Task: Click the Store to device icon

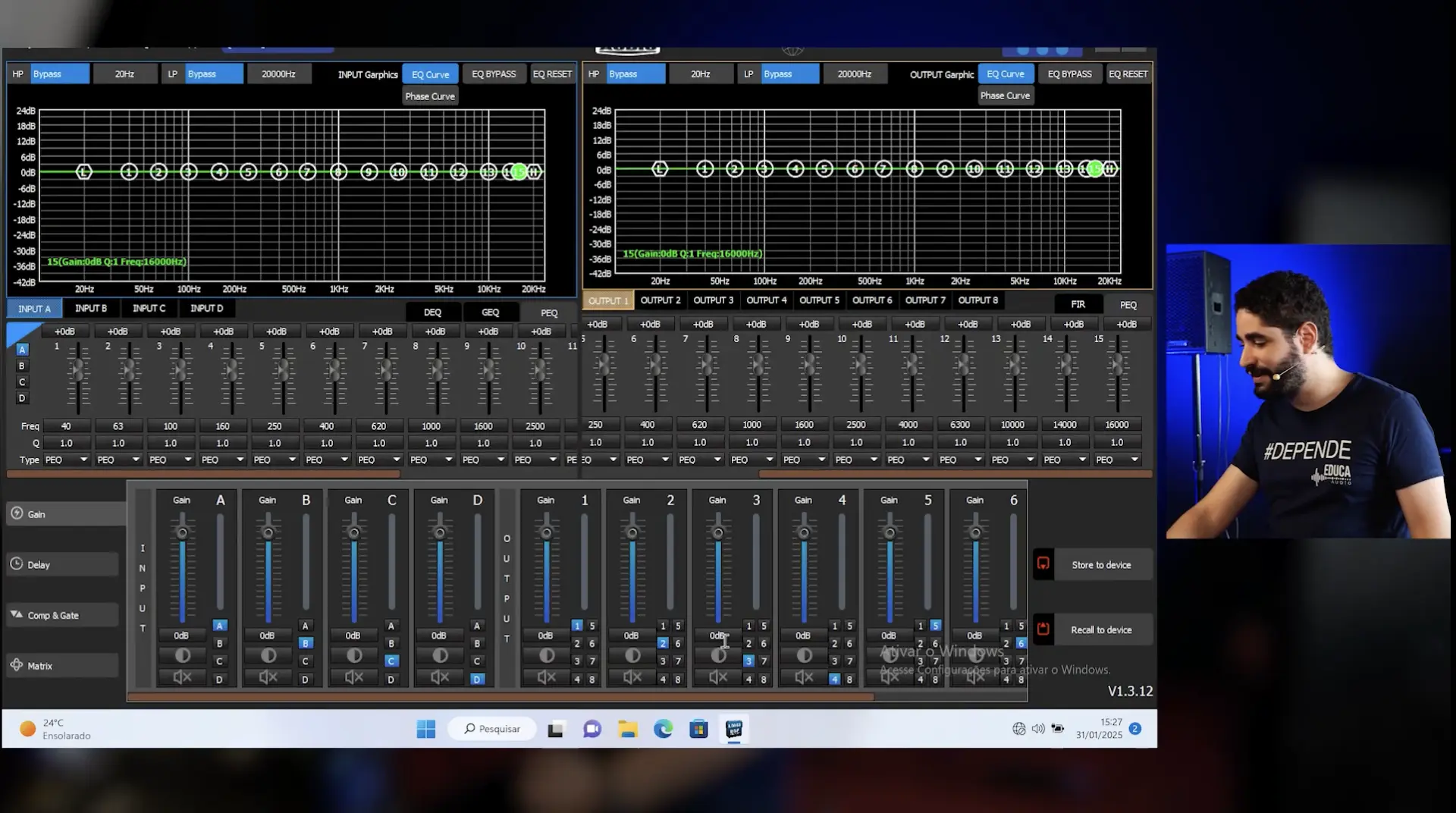Action: pyautogui.click(x=1043, y=564)
